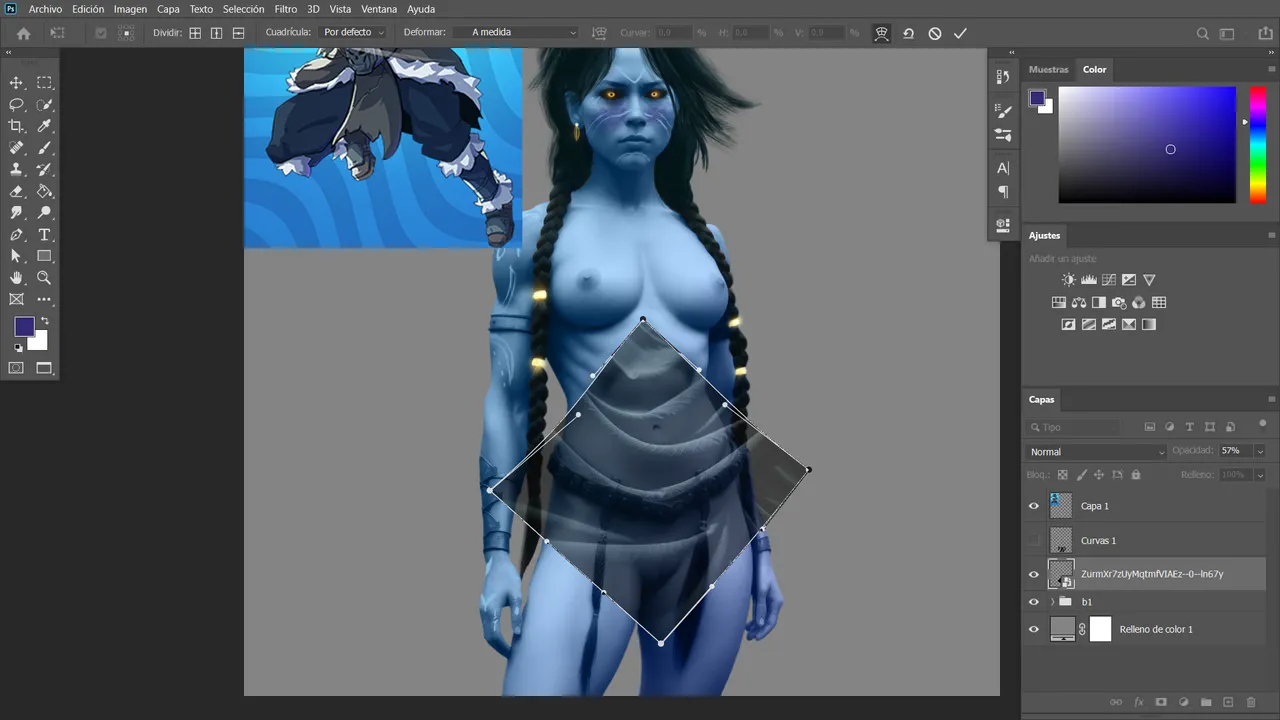Select the Hand tool
This screenshot has height=720, width=1280.
(x=16, y=278)
